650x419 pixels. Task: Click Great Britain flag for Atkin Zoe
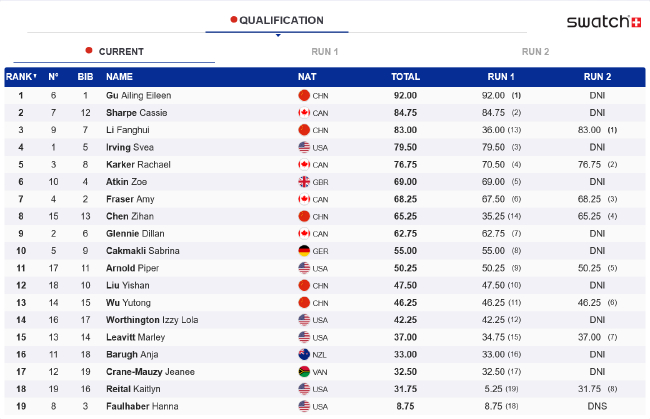(x=304, y=182)
